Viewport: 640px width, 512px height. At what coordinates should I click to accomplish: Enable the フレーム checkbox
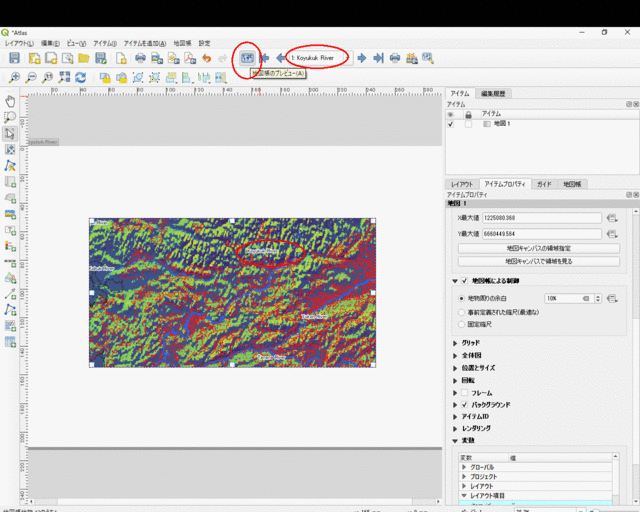(464, 393)
